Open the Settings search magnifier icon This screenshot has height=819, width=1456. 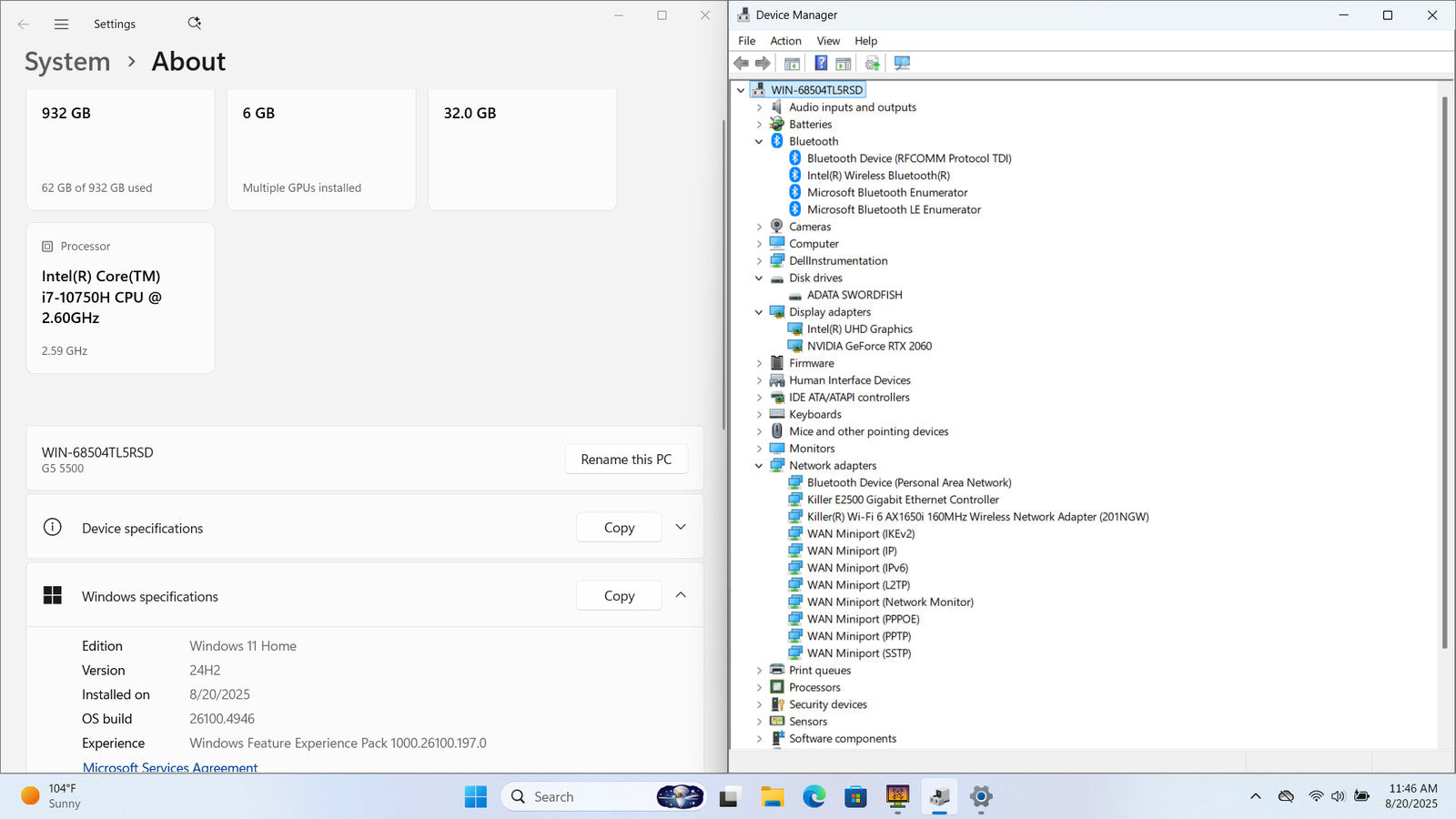coord(194,23)
